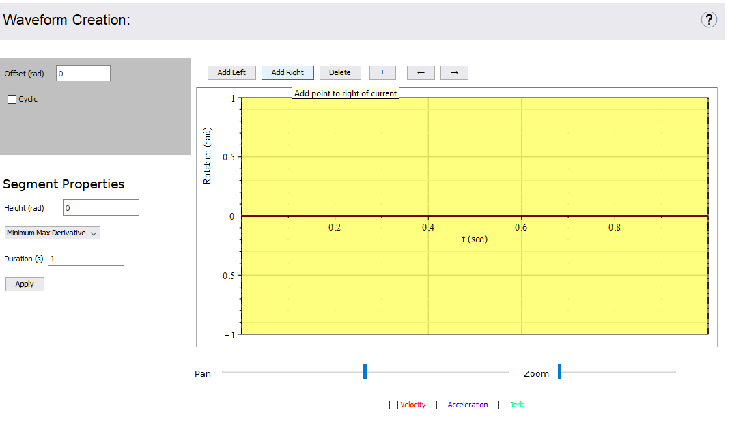Click the Add Left button

coord(231,72)
